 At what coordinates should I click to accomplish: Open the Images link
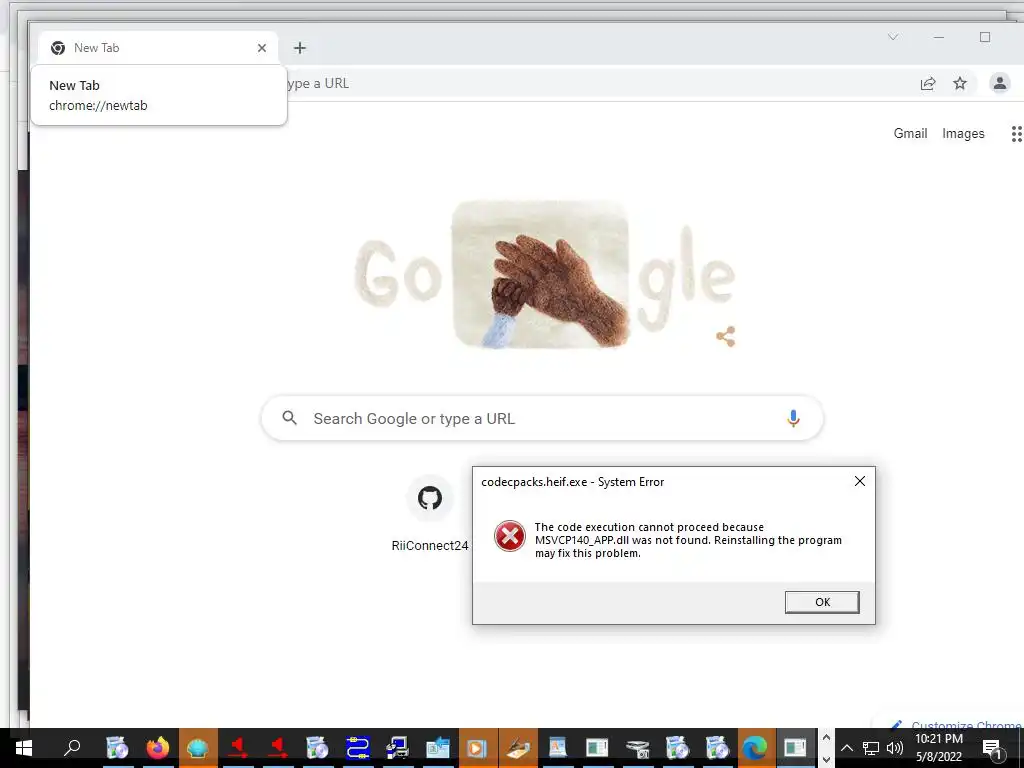coord(963,133)
